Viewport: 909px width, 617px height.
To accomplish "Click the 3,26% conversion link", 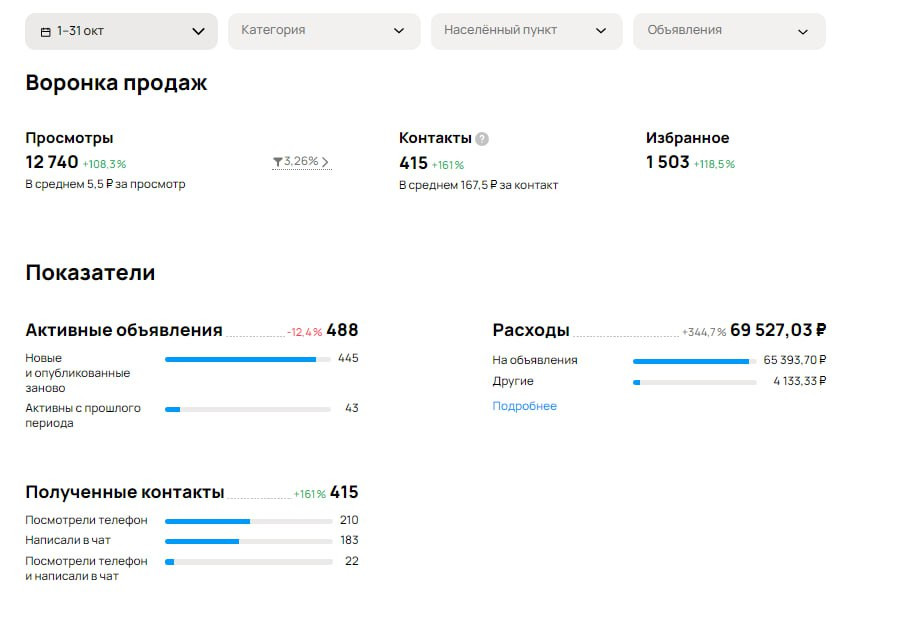I will pyautogui.click(x=302, y=161).
